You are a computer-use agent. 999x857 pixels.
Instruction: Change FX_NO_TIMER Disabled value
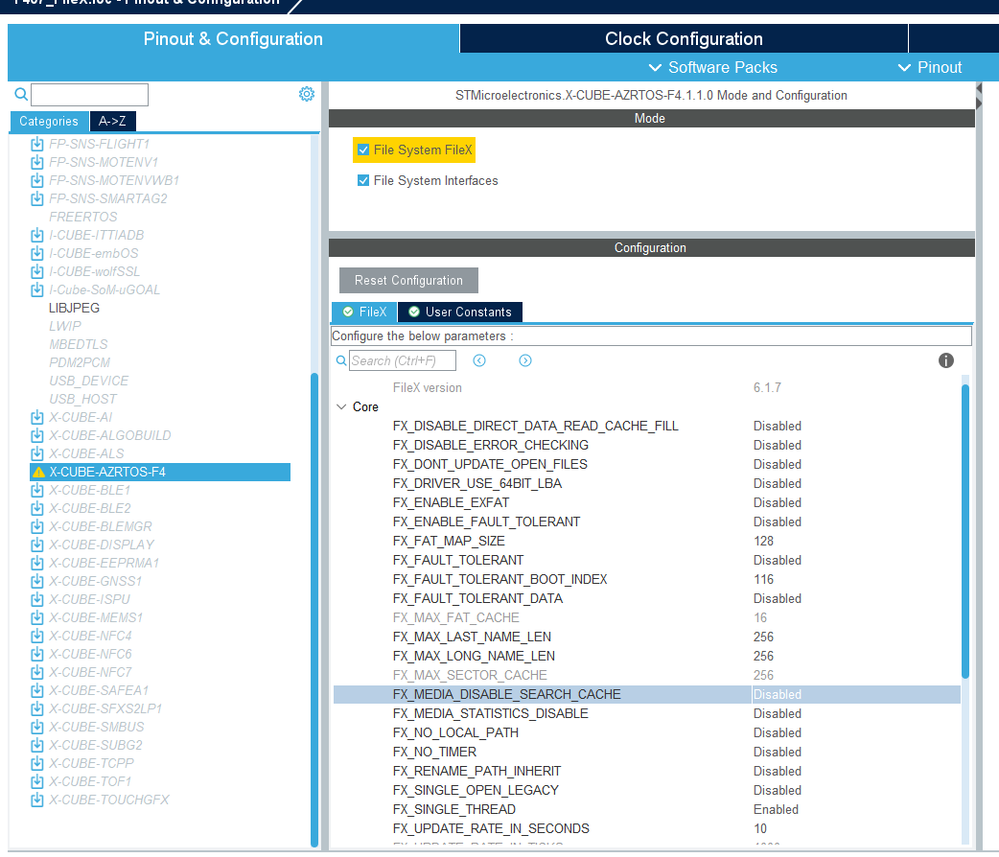pos(777,752)
